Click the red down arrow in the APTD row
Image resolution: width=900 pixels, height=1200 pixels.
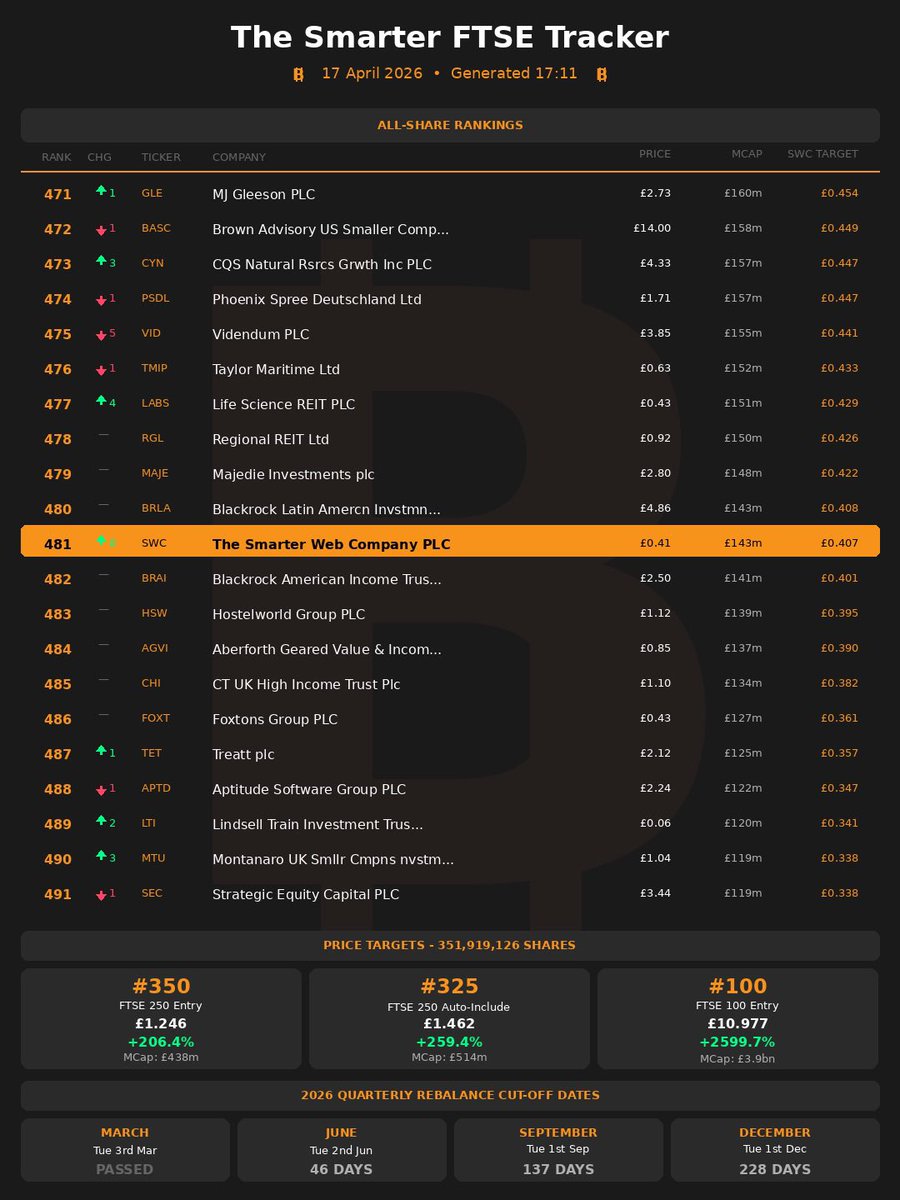(x=101, y=790)
